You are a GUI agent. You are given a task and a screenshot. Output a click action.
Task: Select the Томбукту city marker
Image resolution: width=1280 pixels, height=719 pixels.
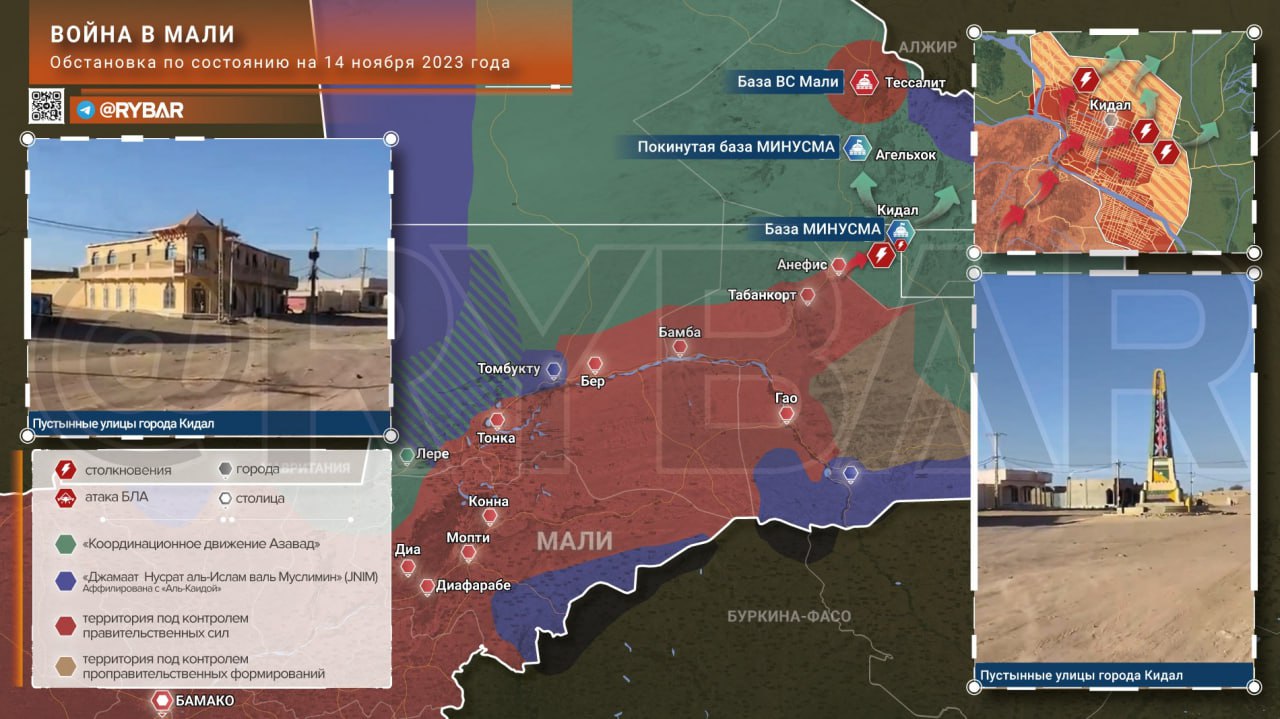click(x=554, y=369)
